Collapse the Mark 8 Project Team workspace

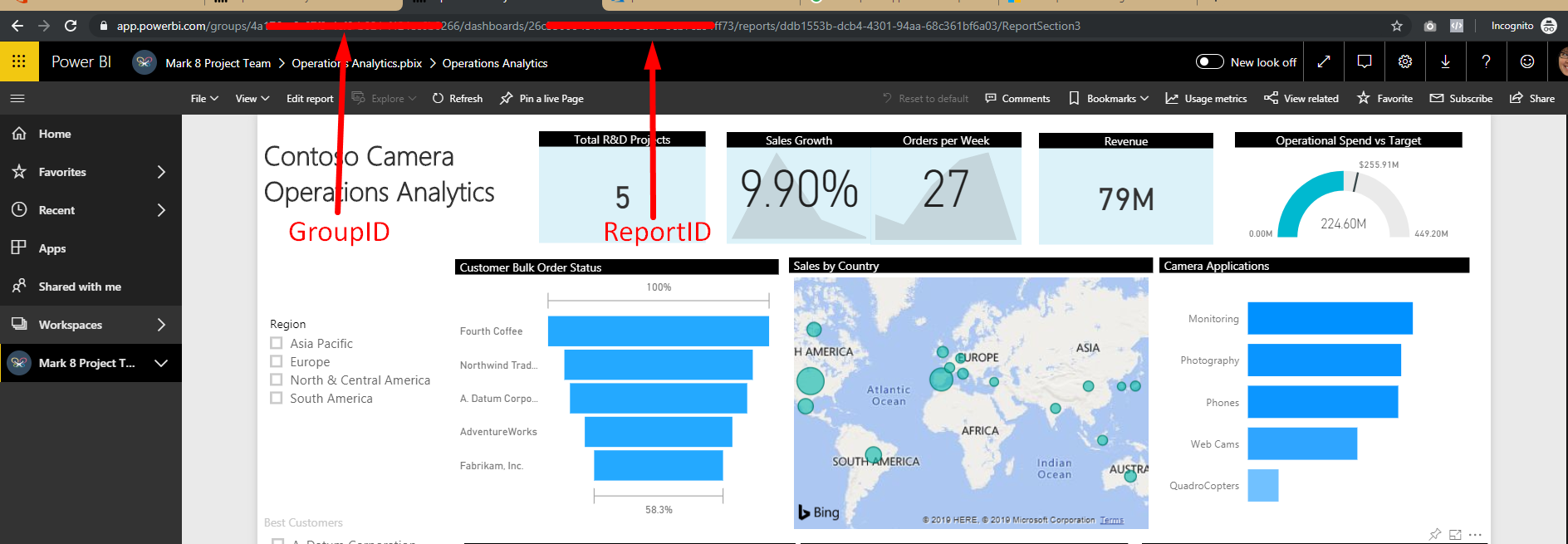(x=161, y=363)
